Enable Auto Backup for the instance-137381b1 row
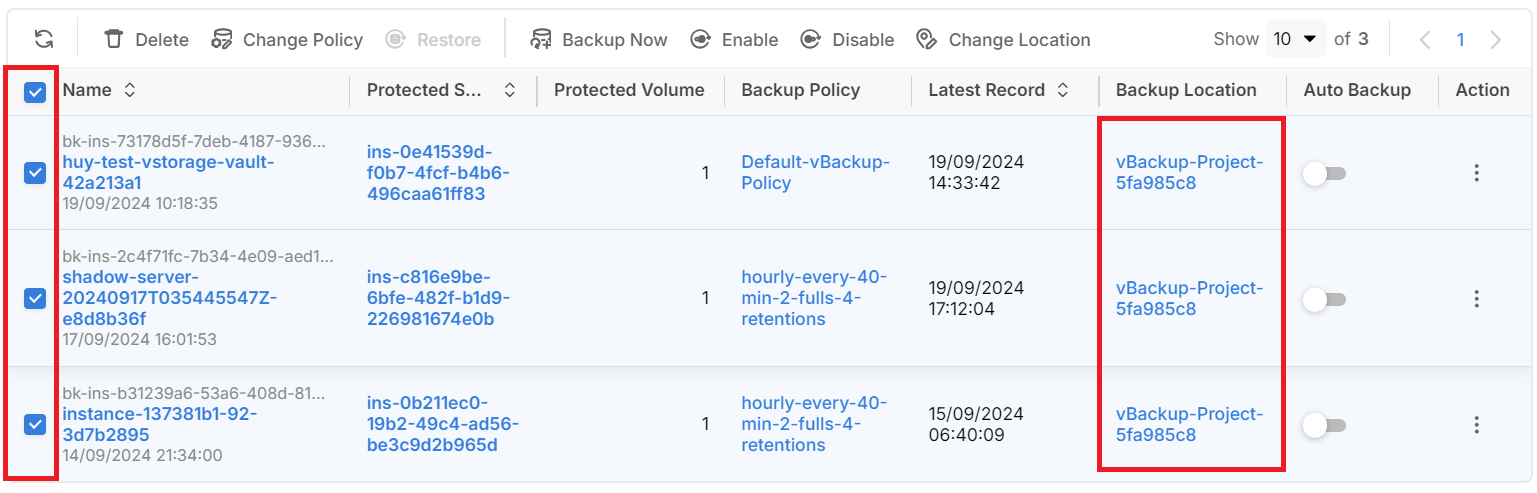The height and width of the screenshot is (493, 1537). (x=1324, y=426)
